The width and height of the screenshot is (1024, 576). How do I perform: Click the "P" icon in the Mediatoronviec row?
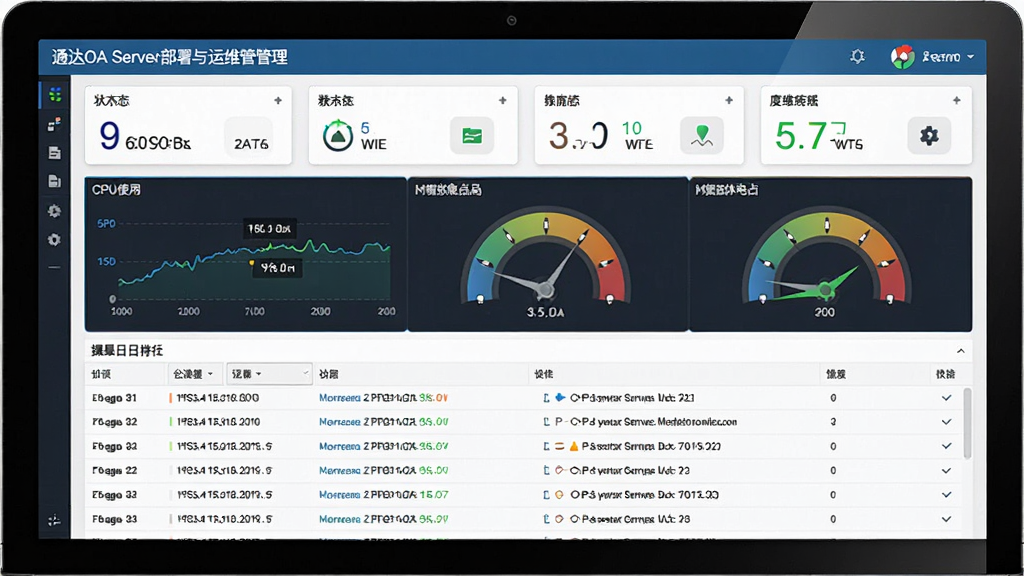559,422
